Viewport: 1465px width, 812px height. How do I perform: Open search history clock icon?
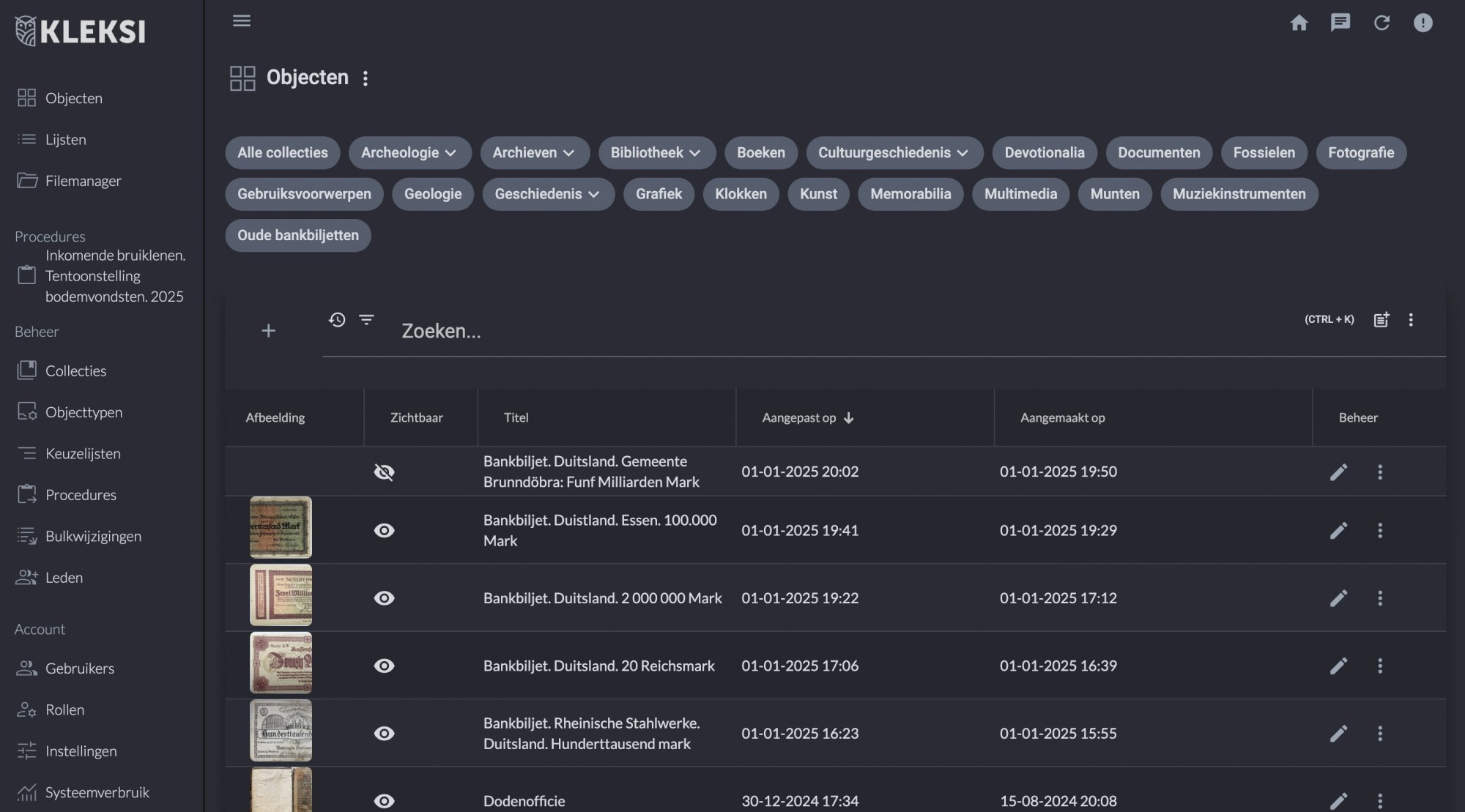337,320
